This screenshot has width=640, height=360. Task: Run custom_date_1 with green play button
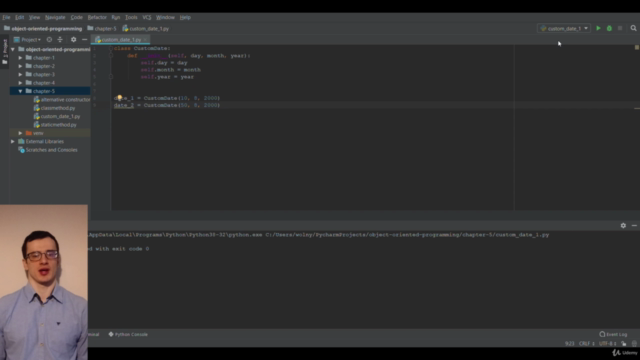click(x=598, y=28)
